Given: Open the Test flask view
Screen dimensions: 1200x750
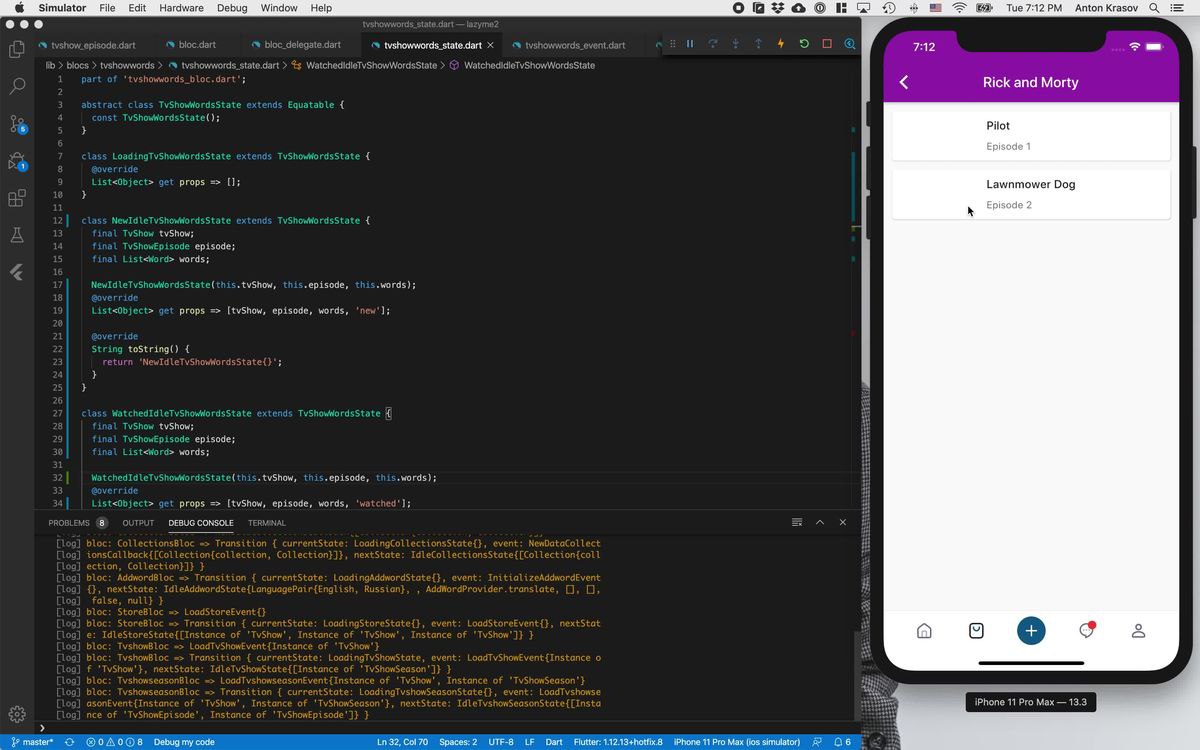Looking at the screenshot, I should click(17, 235).
